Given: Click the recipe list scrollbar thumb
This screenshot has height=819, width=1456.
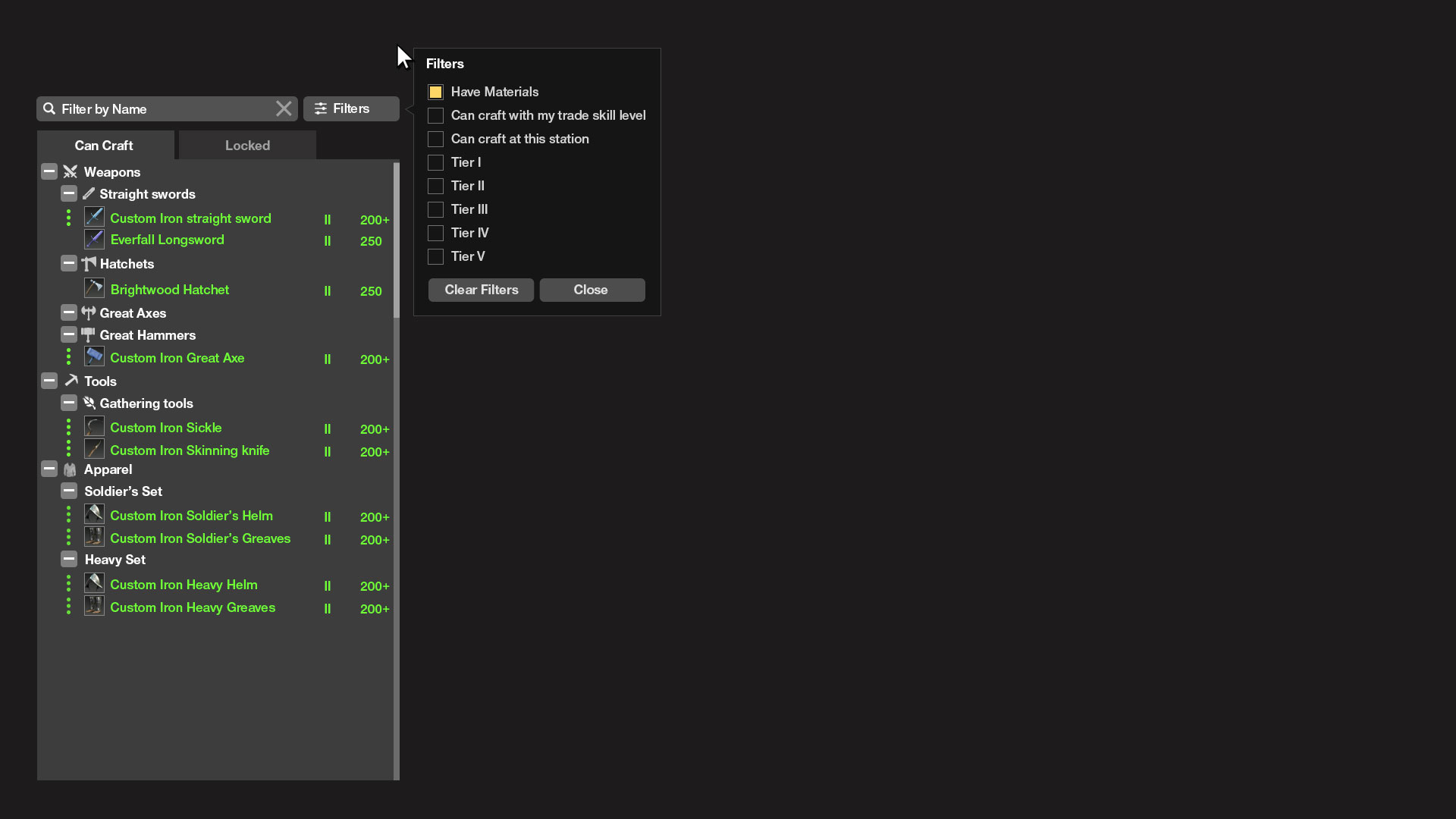Looking at the screenshot, I should pos(396,240).
